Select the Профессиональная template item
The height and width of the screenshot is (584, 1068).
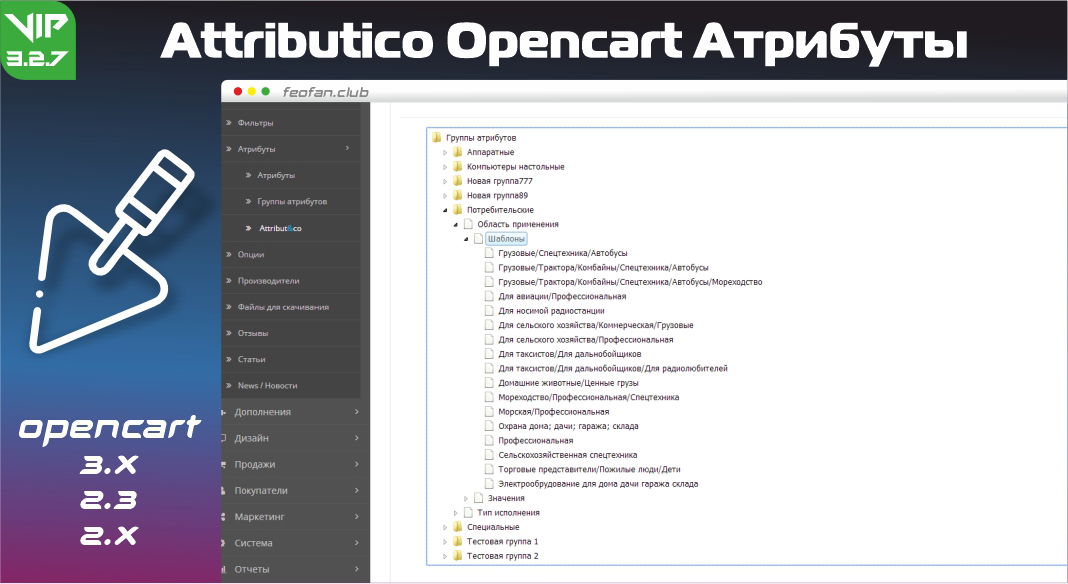535,440
